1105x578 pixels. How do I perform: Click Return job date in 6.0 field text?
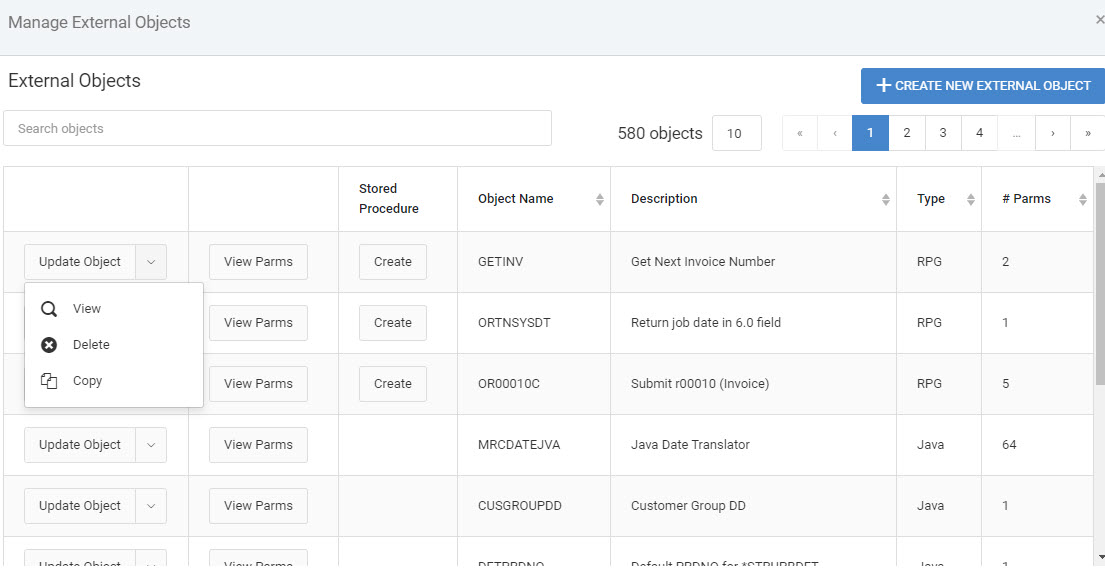[705, 323]
